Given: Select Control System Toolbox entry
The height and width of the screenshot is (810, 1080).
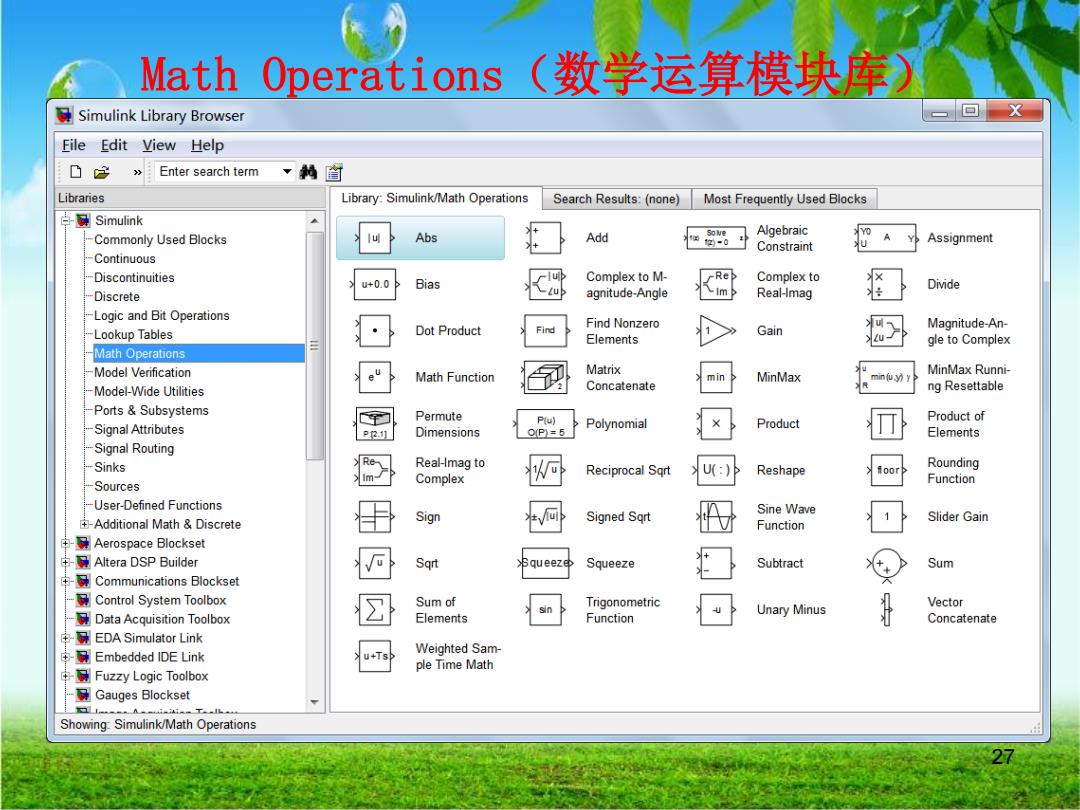Looking at the screenshot, I should [160, 601].
